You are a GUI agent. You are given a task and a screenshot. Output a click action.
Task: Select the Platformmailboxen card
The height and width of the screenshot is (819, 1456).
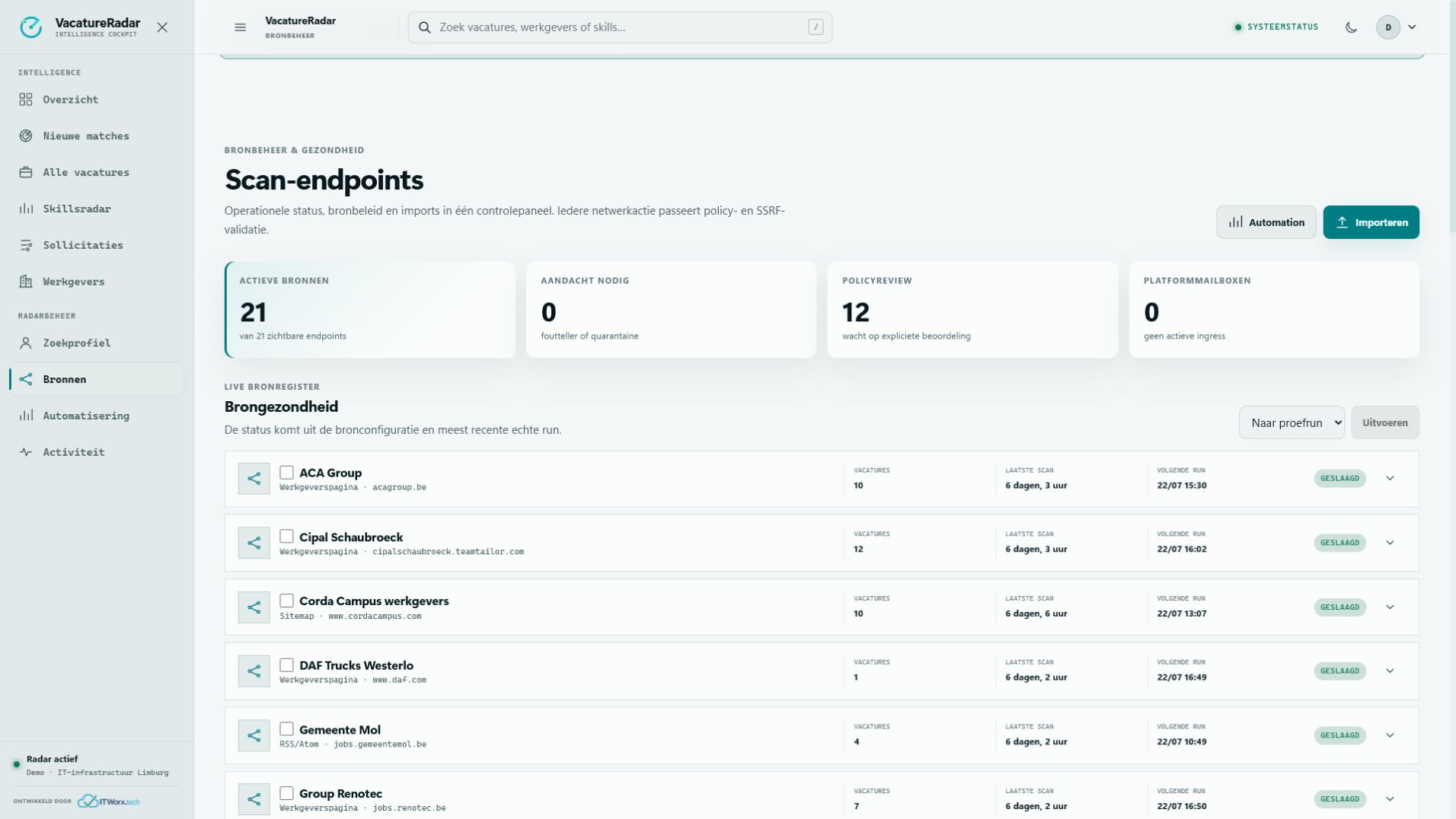[x=1274, y=310]
